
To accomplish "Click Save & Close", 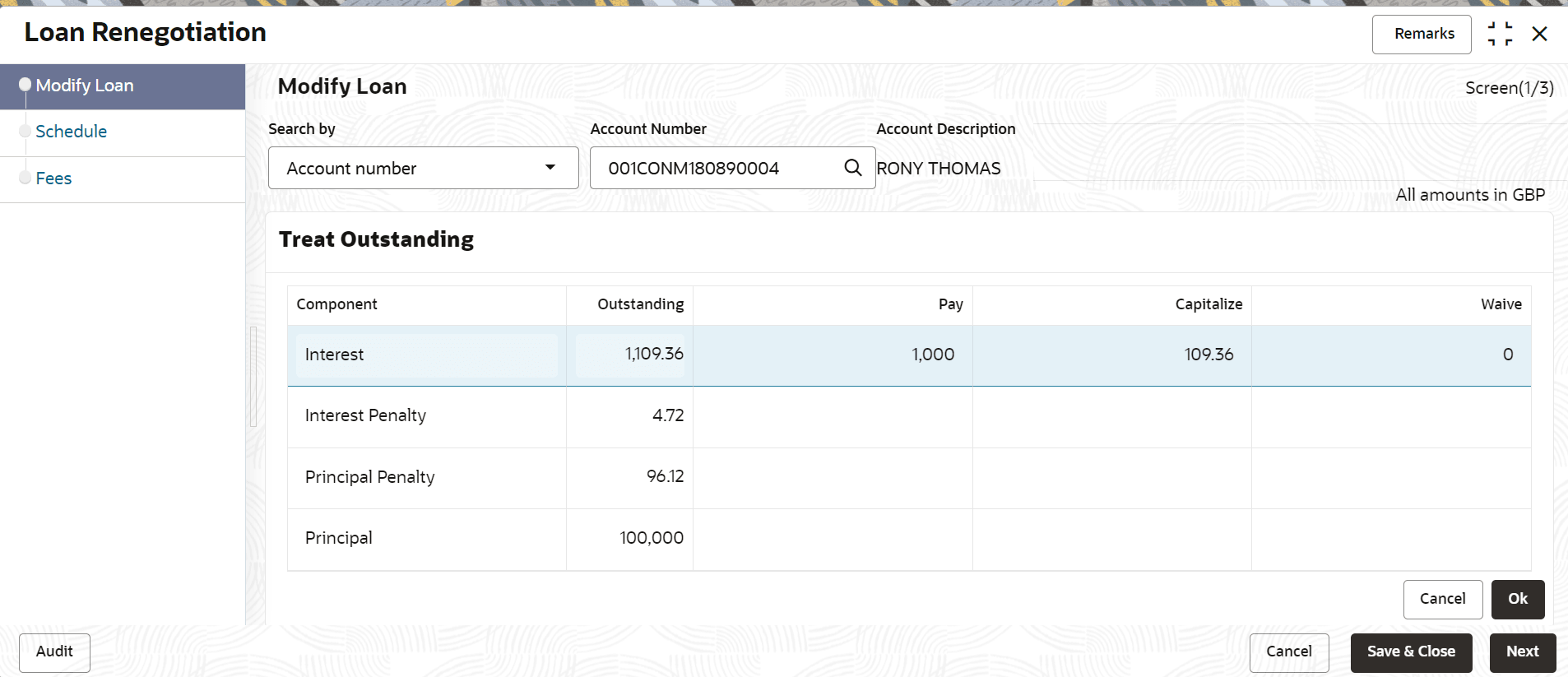I will point(1411,651).
